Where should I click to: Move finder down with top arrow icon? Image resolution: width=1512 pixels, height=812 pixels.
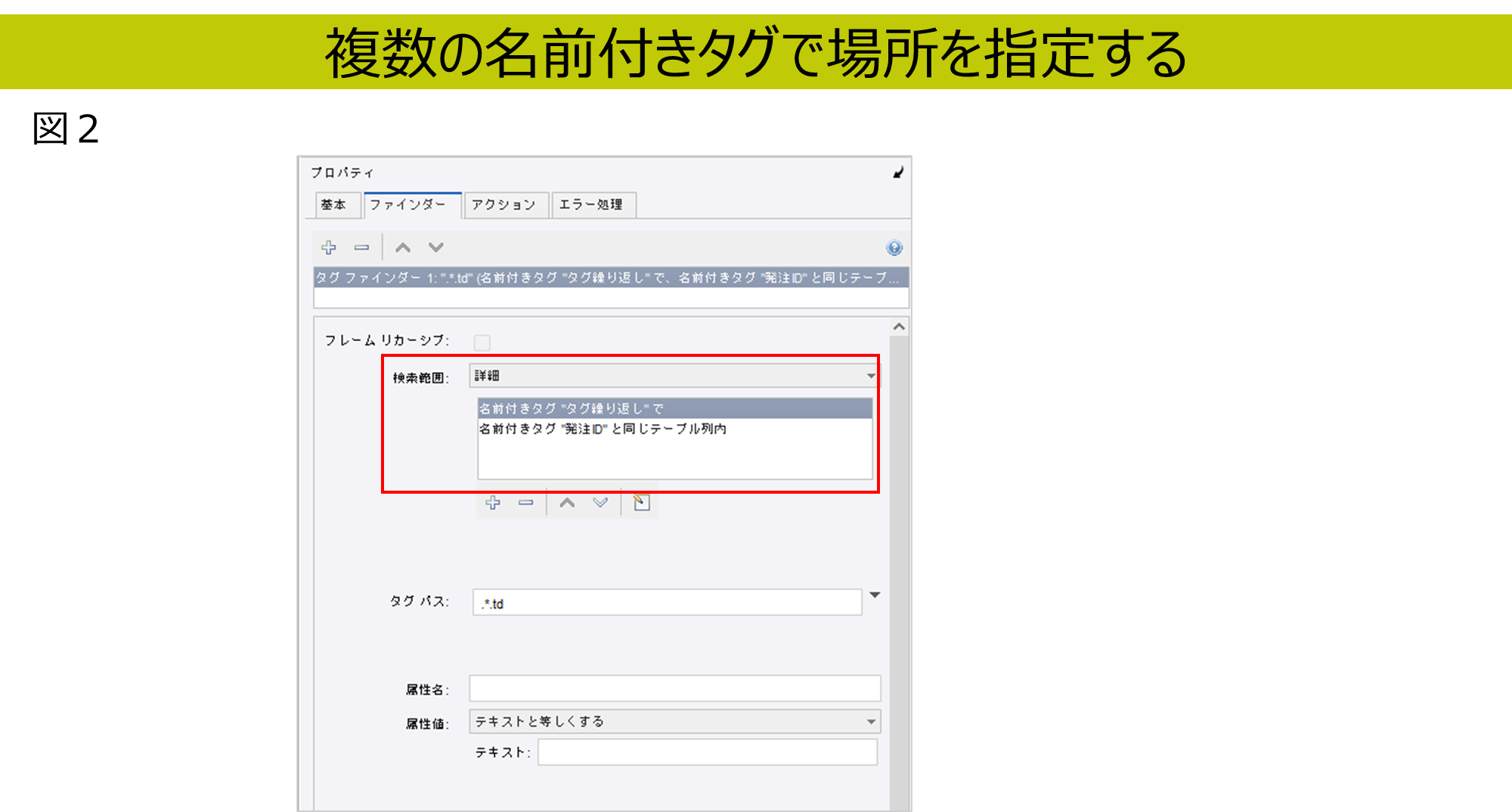point(436,248)
